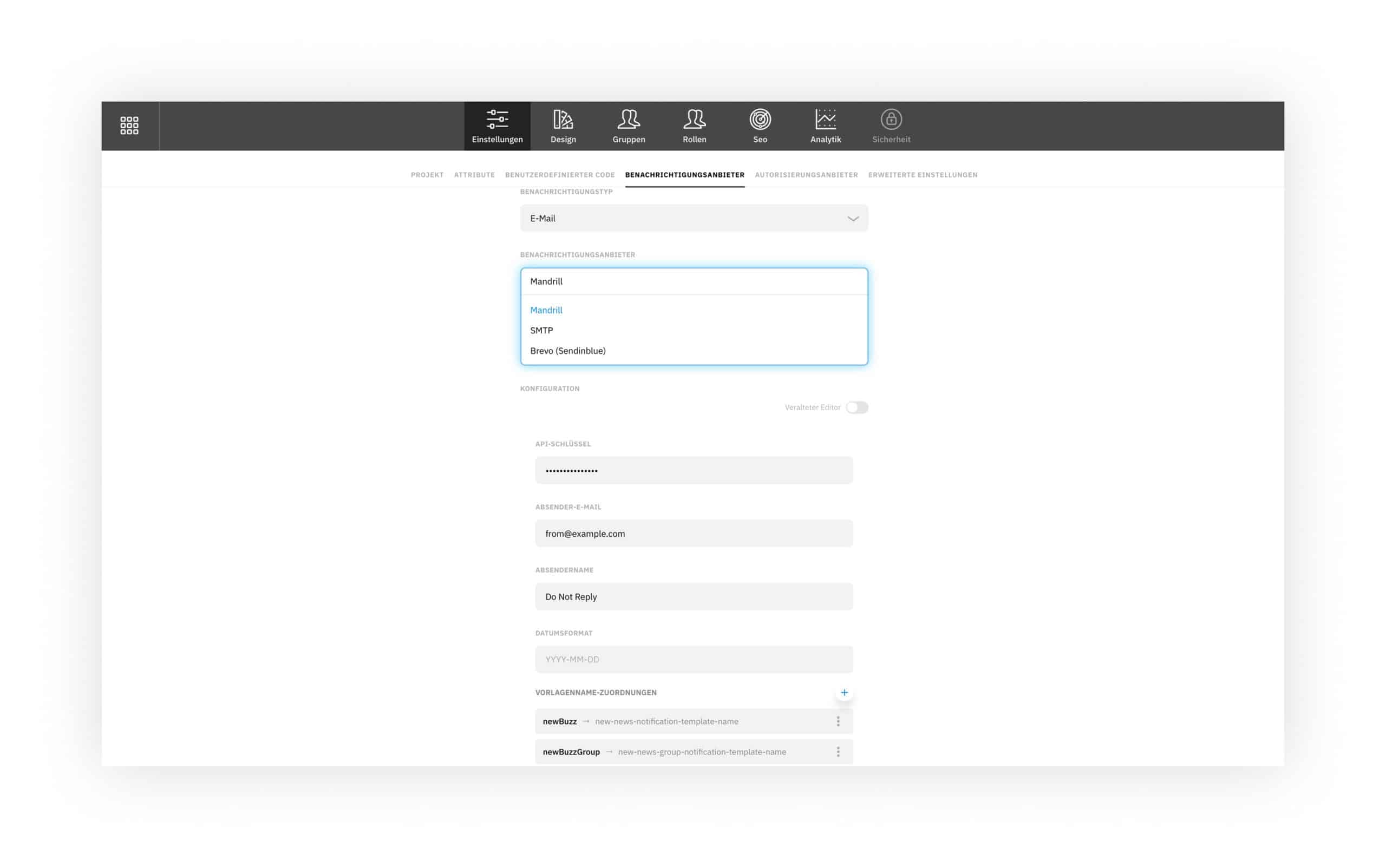
Task: Expand the Benachrichtigungstyp E-Mail dropdown
Action: point(694,218)
